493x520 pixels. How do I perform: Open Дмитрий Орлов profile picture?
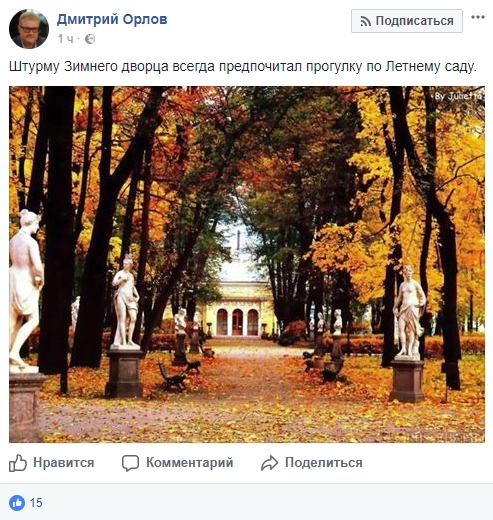(x=29, y=29)
